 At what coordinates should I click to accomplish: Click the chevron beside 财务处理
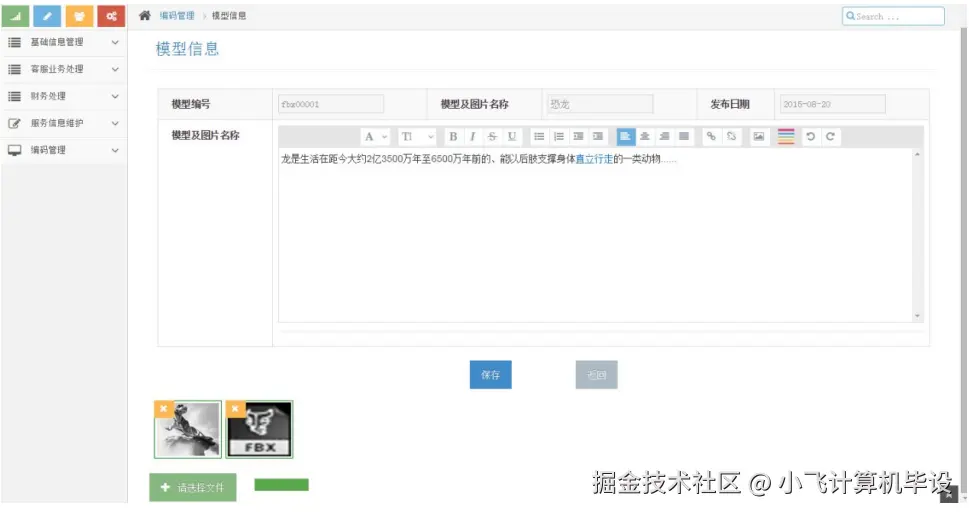[x=115, y=96]
